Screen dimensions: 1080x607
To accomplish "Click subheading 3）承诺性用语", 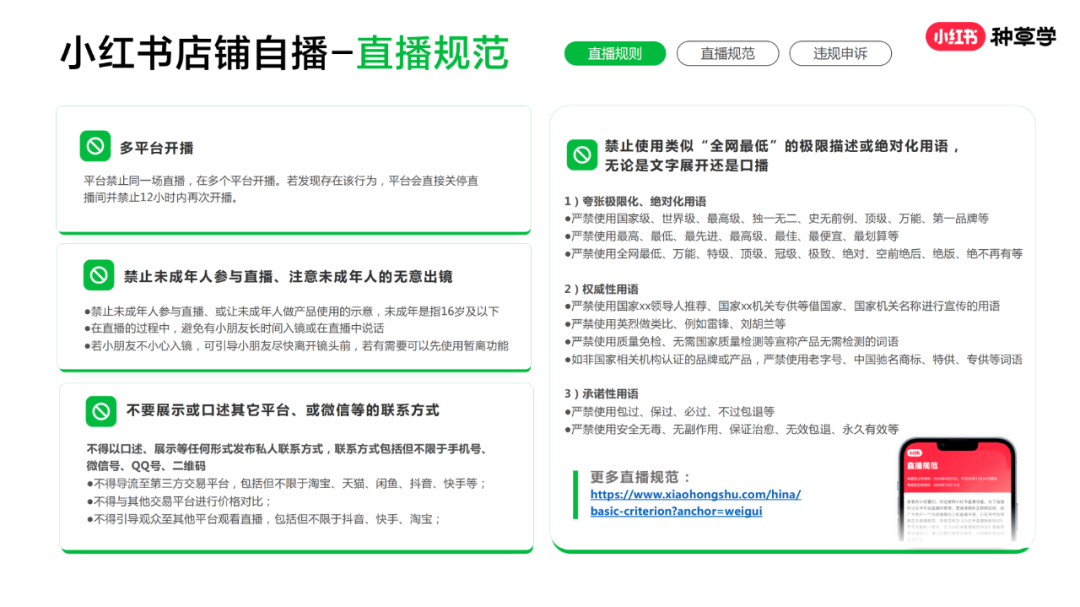I will (601, 393).
